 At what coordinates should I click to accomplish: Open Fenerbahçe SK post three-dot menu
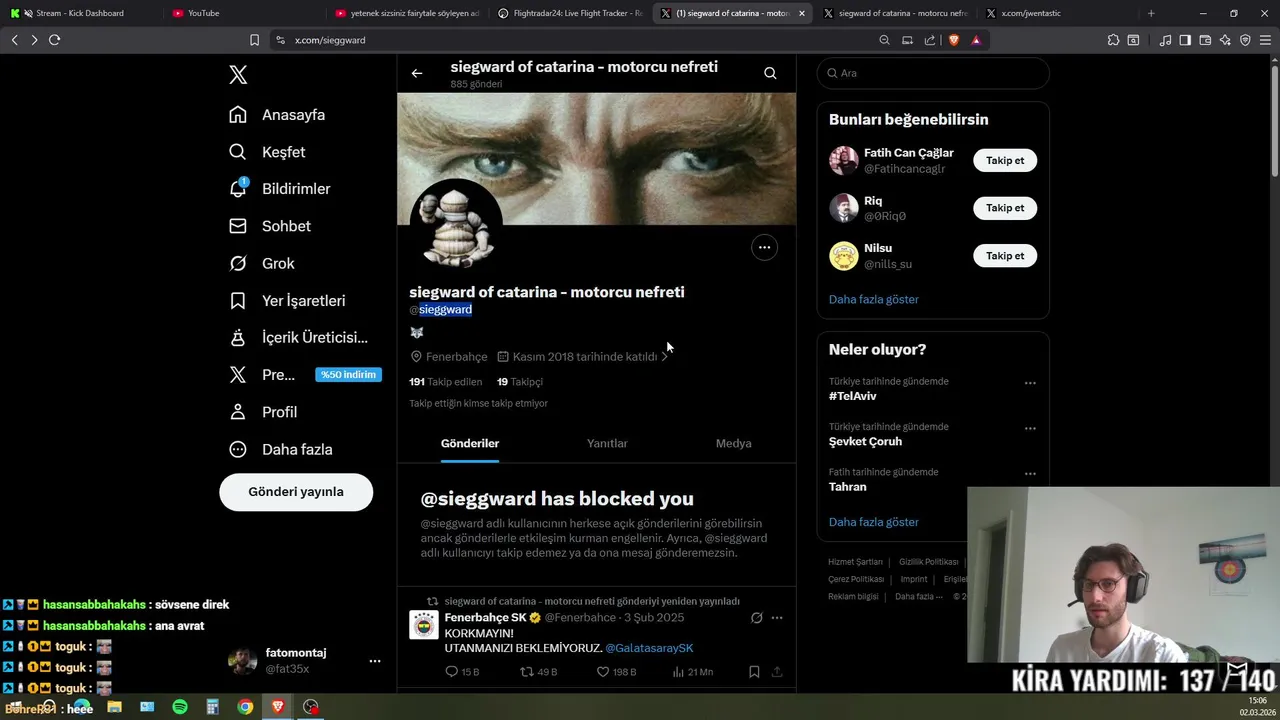(x=777, y=618)
